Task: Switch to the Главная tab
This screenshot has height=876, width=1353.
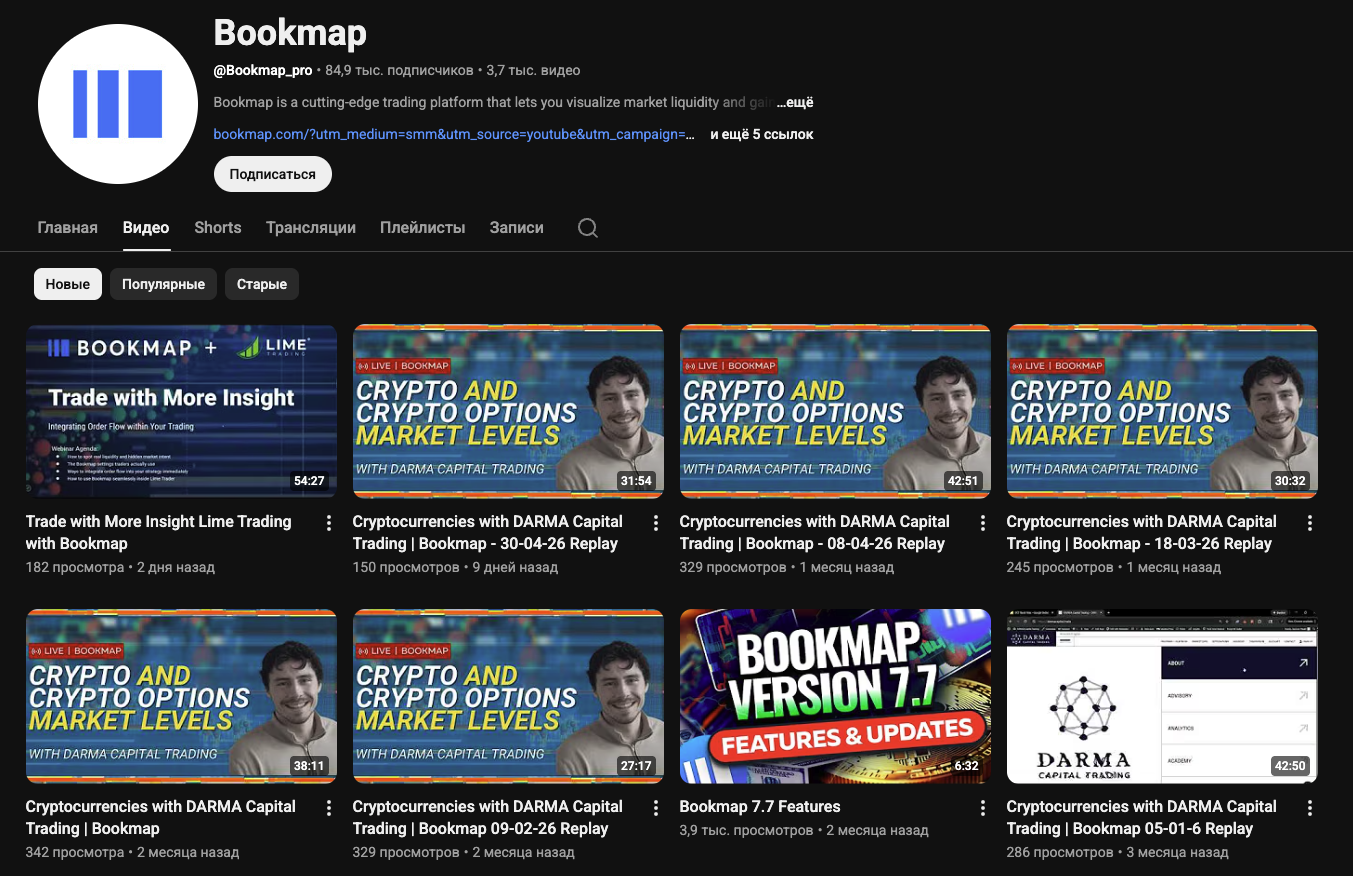Action: point(68,227)
